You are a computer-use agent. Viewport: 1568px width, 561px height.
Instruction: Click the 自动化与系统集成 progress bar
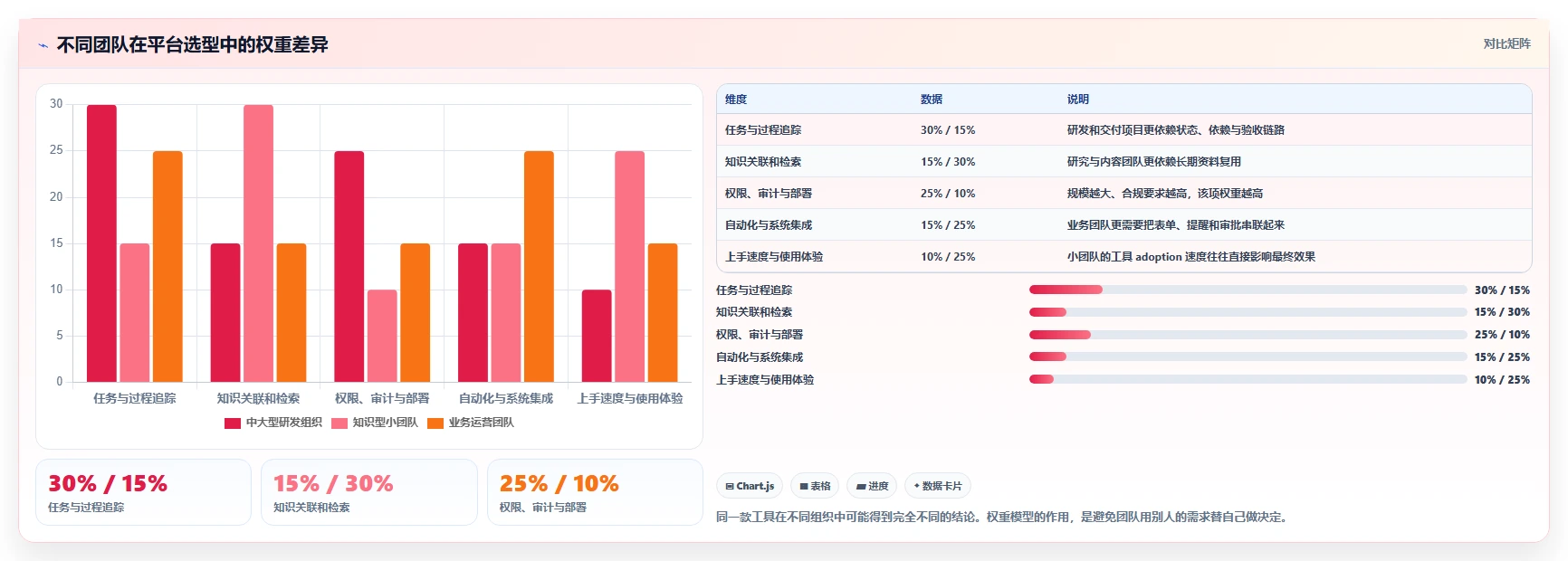click(x=1248, y=357)
